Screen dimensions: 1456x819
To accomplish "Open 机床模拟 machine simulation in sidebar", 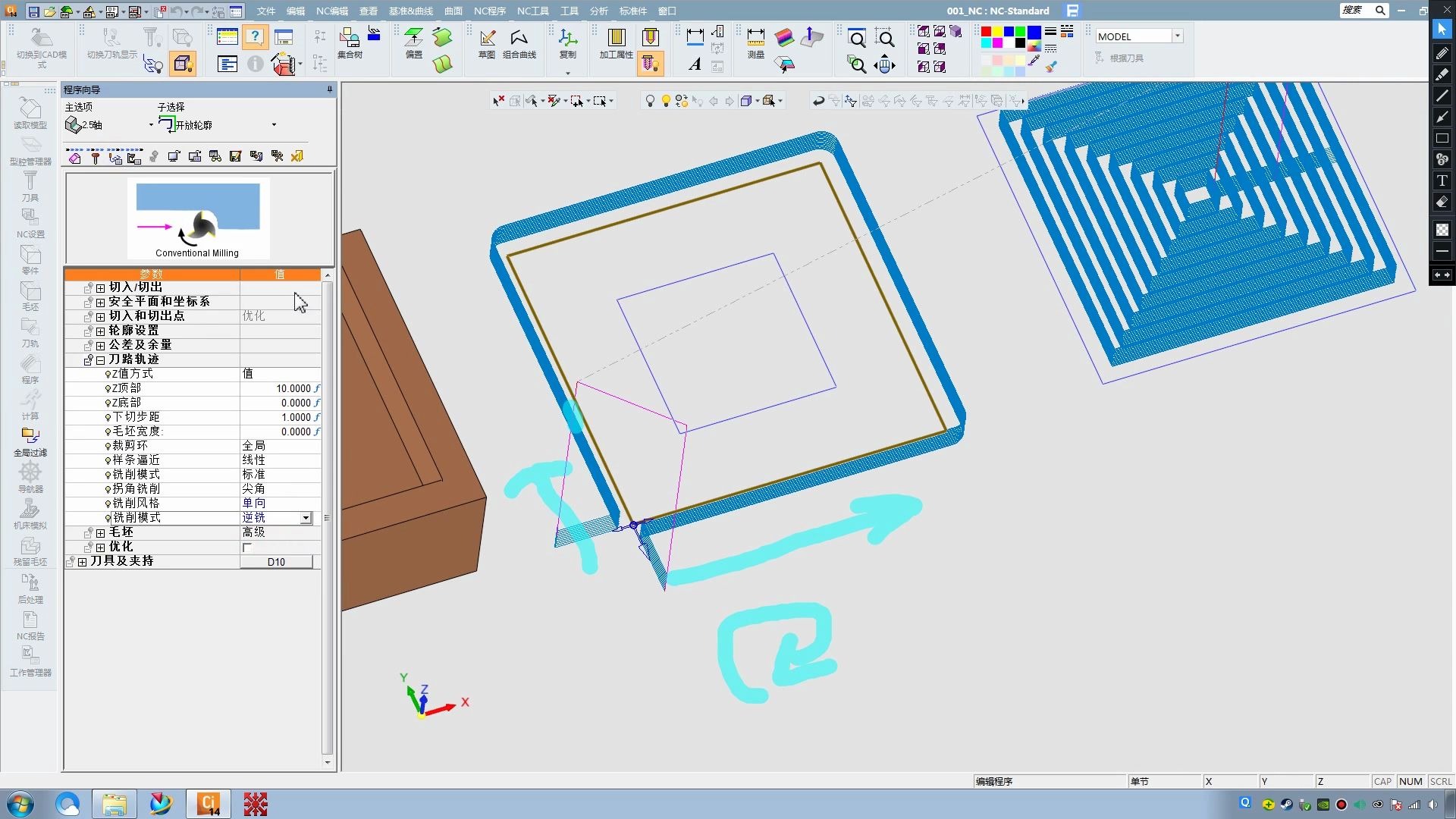I will (x=30, y=513).
